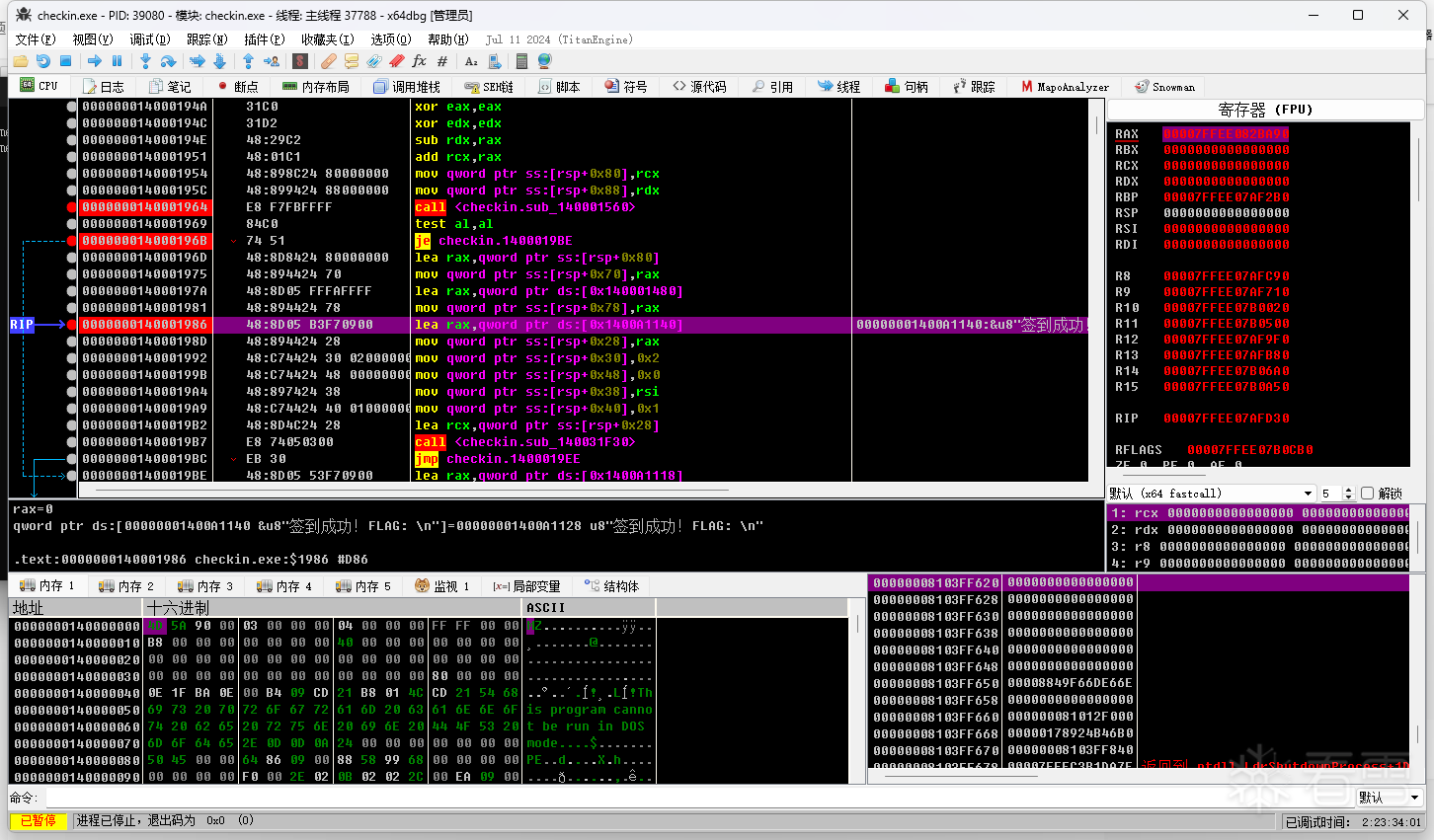Image resolution: width=1434 pixels, height=840 pixels.
Task: Open functions list via fx icon
Action: point(419,61)
